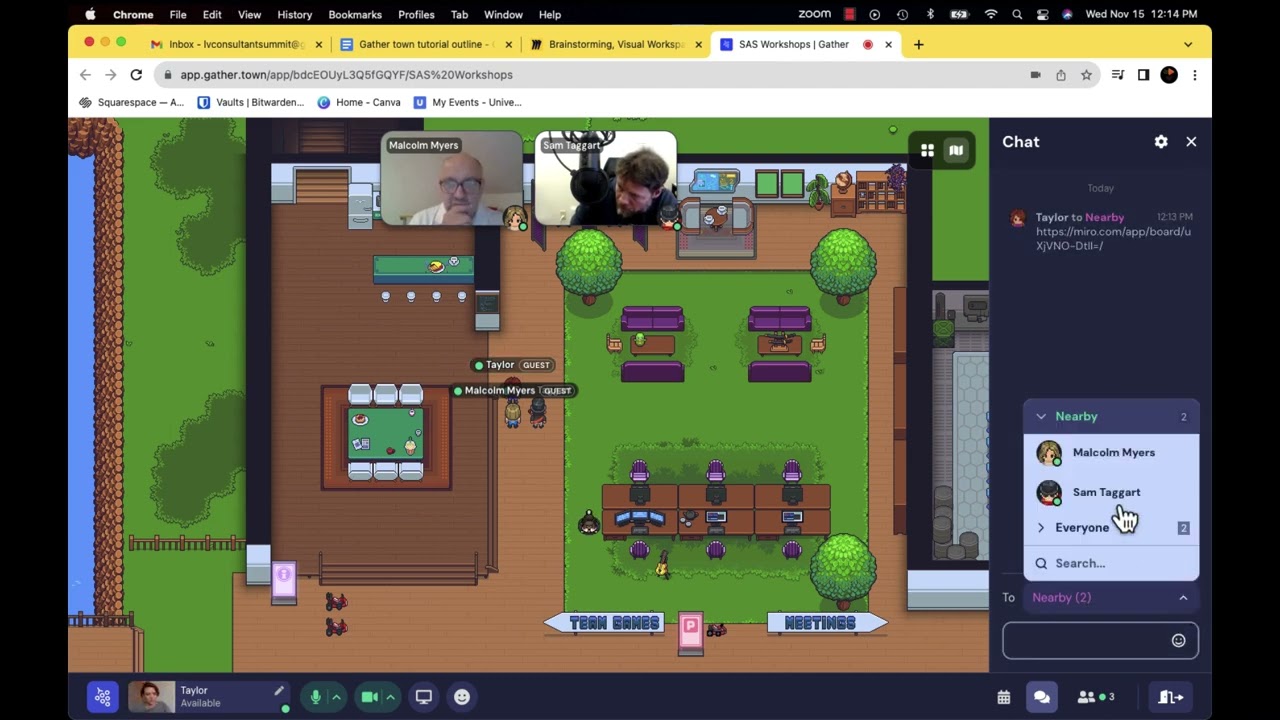Open the Bookmarks menu

coord(355,15)
